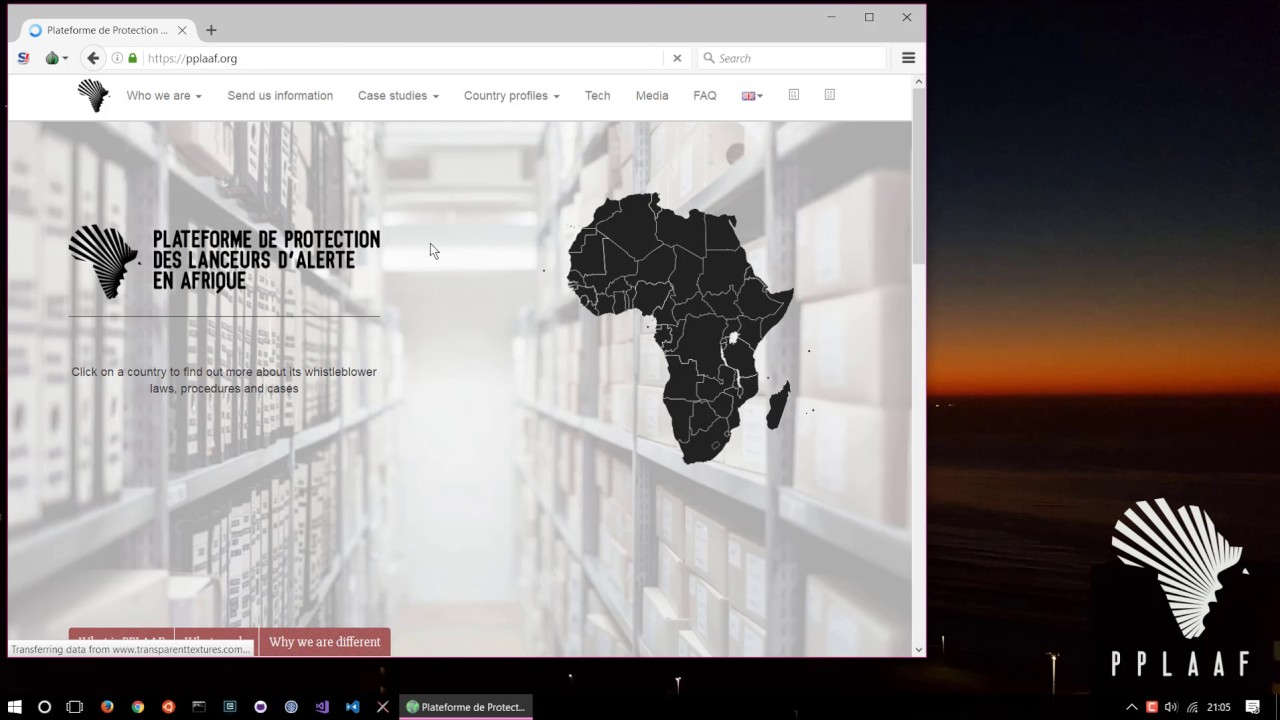Click the Cortana circle icon in taskbar

[x=44, y=707]
